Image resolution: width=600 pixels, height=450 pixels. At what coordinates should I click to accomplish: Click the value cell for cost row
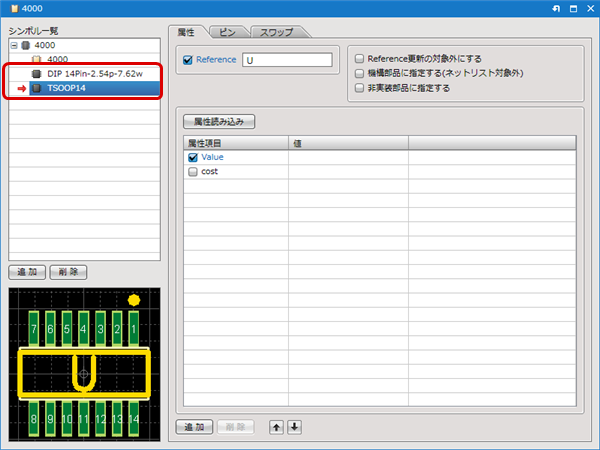click(x=348, y=172)
